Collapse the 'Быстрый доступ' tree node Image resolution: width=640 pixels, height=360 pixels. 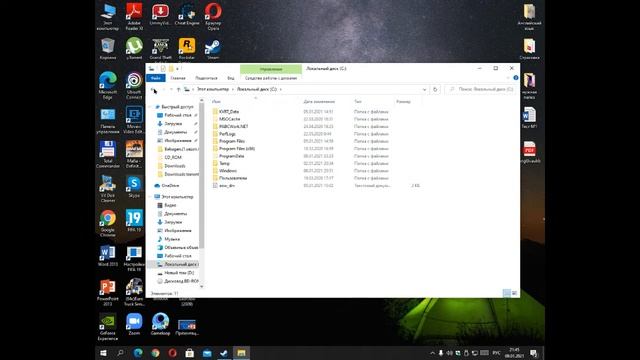pyautogui.click(x=150, y=107)
